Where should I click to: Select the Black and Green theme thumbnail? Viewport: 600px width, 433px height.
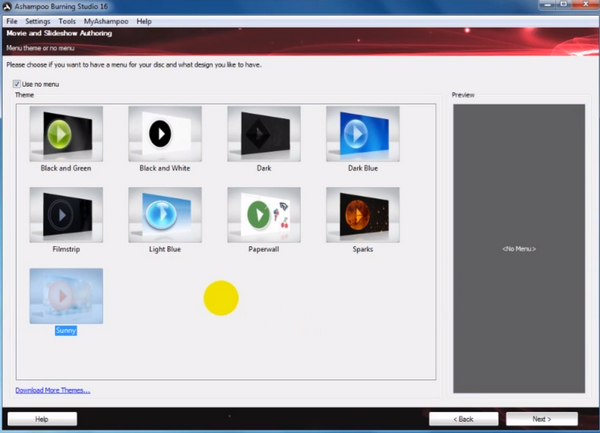65,133
